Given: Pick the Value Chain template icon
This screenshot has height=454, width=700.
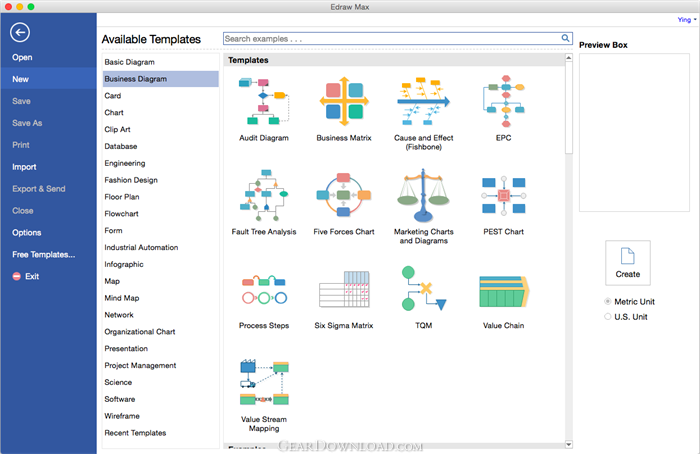Looking at the screenshot, I should pos(504,291).
